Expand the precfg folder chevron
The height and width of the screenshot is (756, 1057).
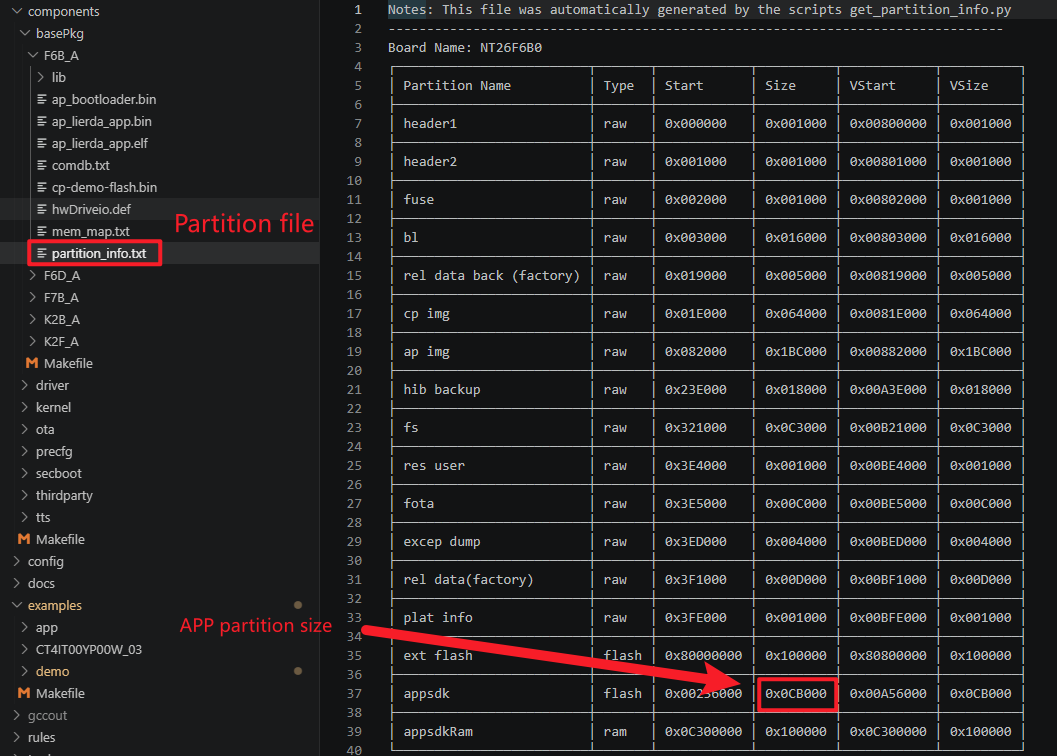pyautogui.click(x=25, y=451)
